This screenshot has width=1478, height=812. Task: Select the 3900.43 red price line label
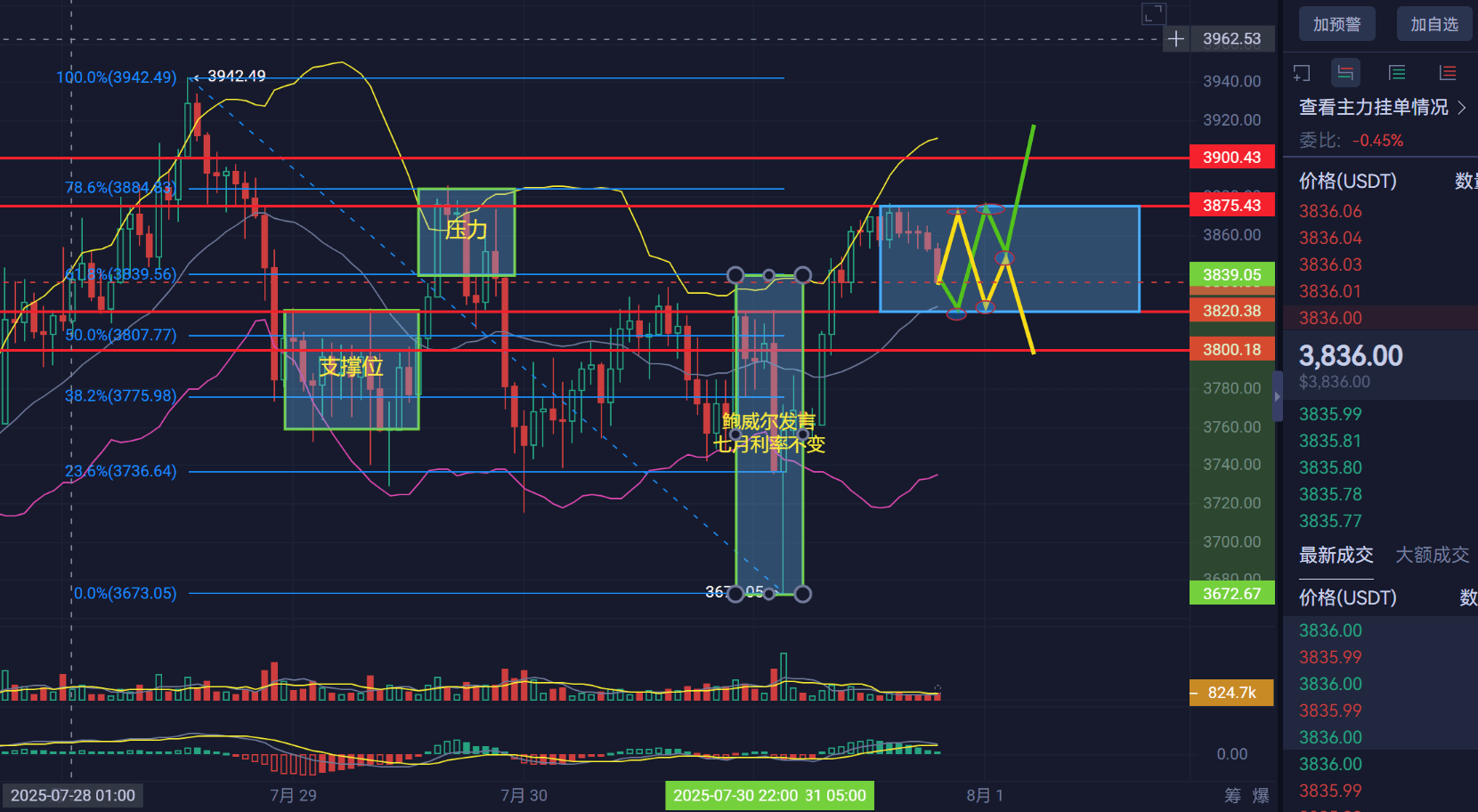(x=1232, y=158)
